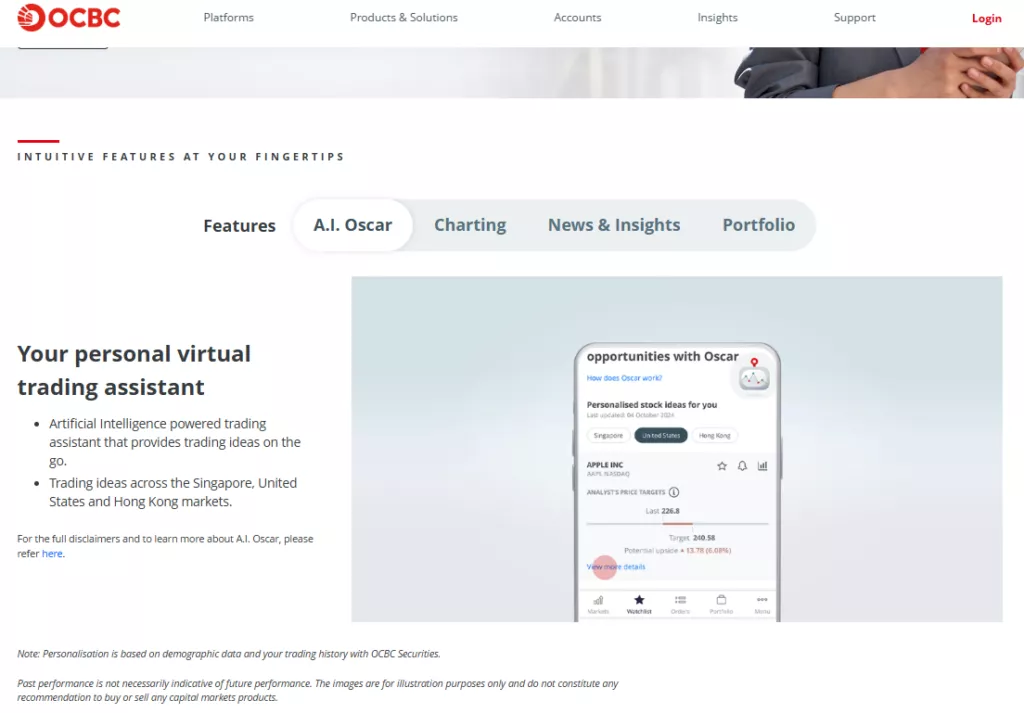Viewport: 1024px width, 713px height.
Task: Click the Note about personalisation text
Action: pyautogui.click(x=229, y=654)
